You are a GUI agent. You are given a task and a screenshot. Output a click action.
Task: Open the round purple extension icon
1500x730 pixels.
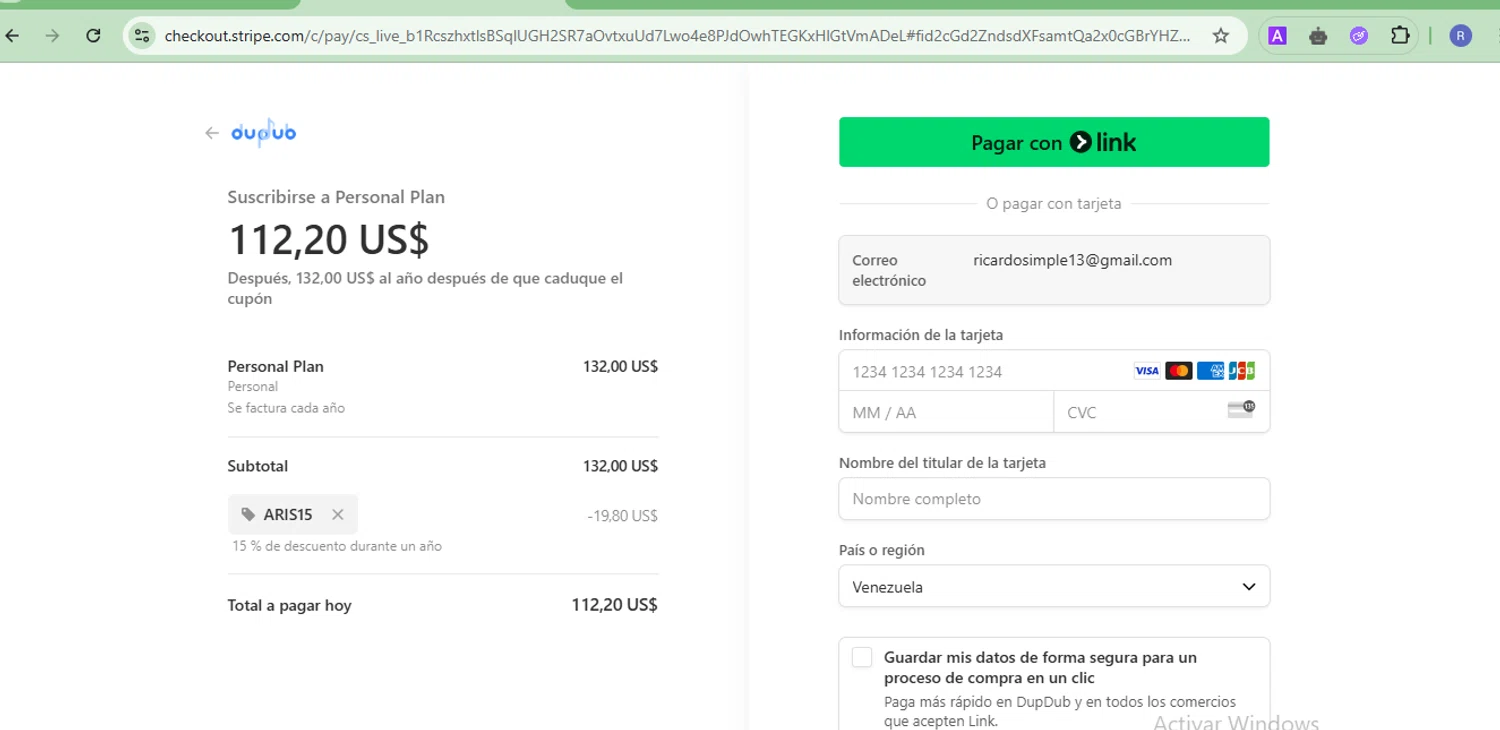point(1358,36)
